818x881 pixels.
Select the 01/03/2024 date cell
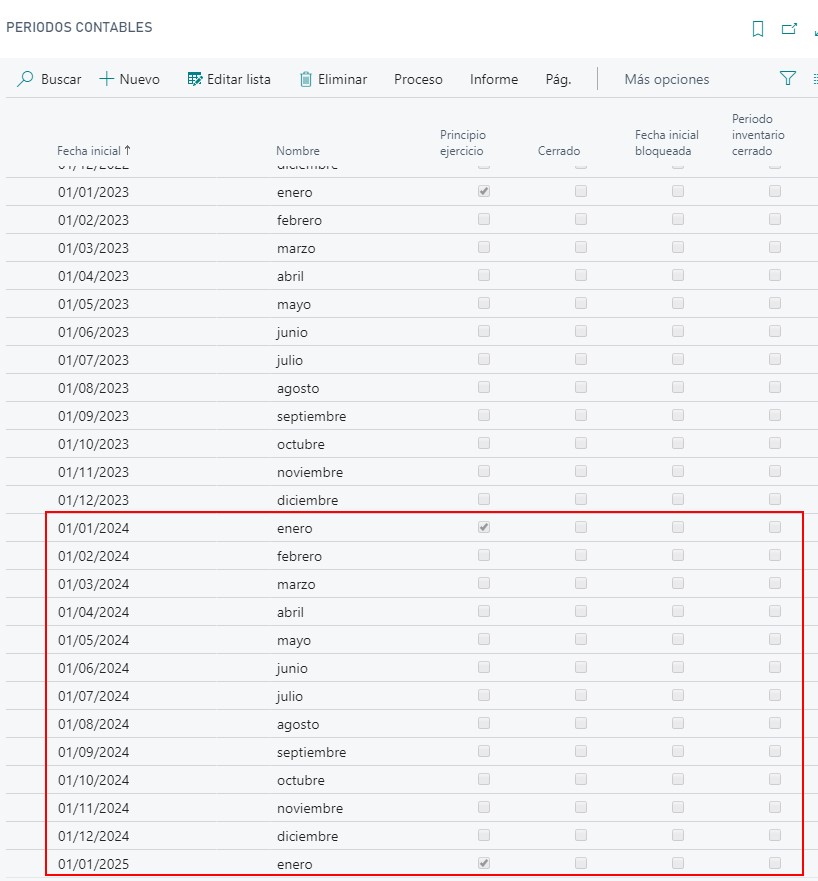pyautogui.click(x=94, y=584)
